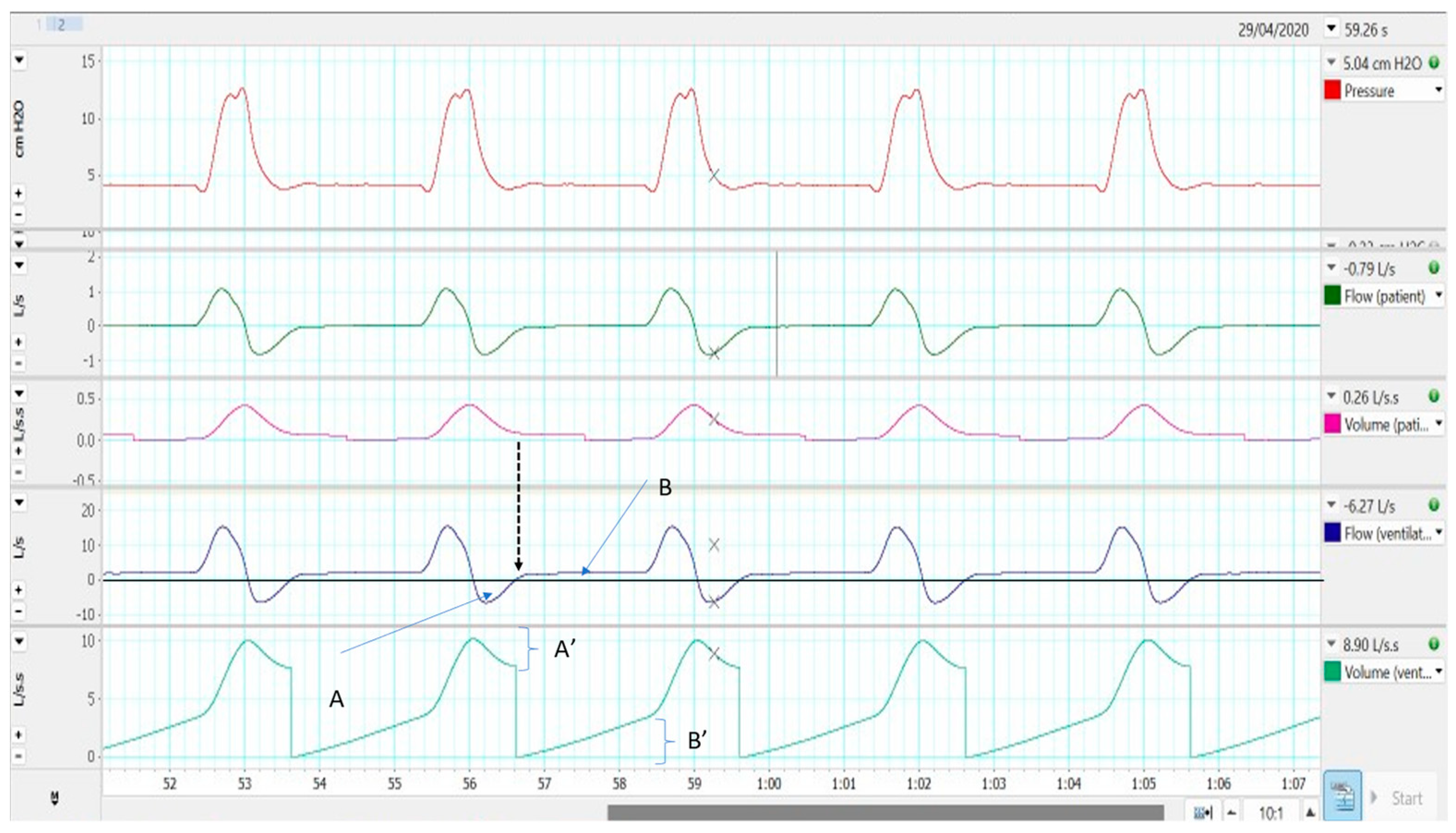1456x833 pixels.
Task: Zoom in Pressure channel with plus button
Action: coord(18,193)
